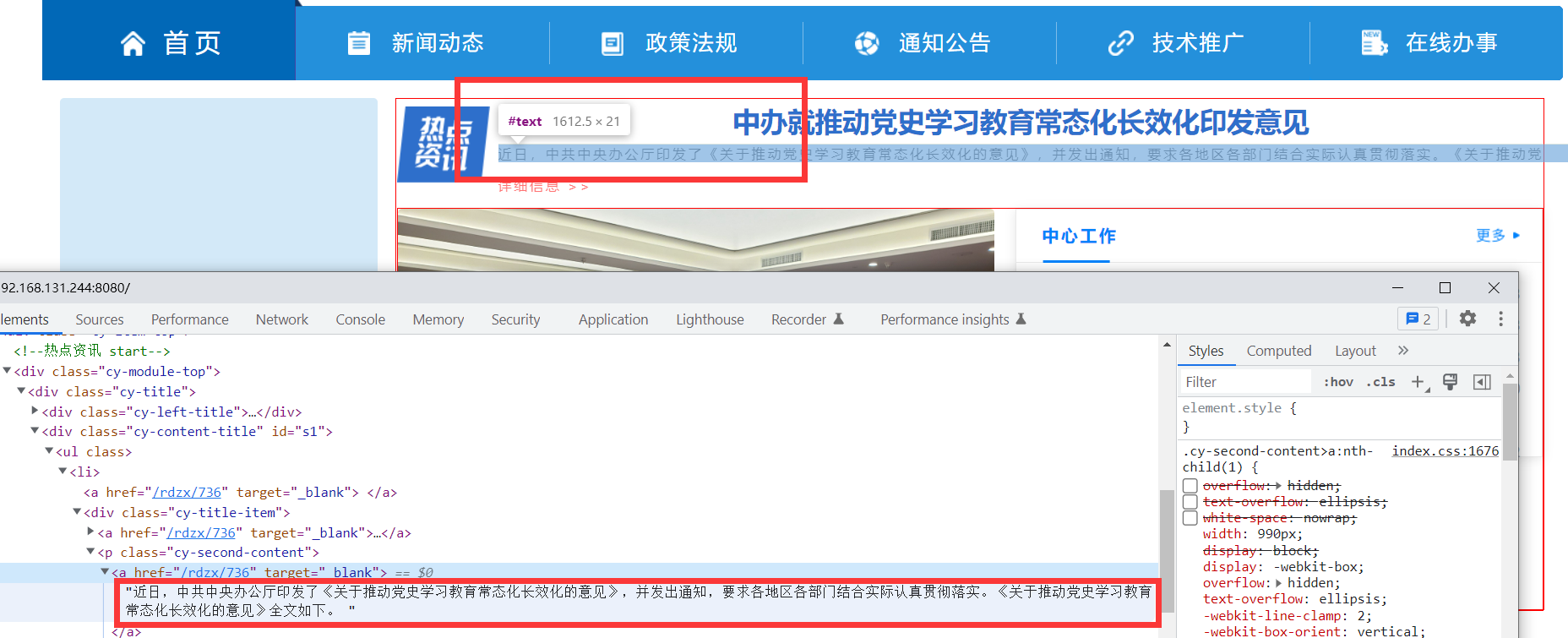1568x638 pixels.
Task: Go to the Network panel
Action: click(282, 319)
